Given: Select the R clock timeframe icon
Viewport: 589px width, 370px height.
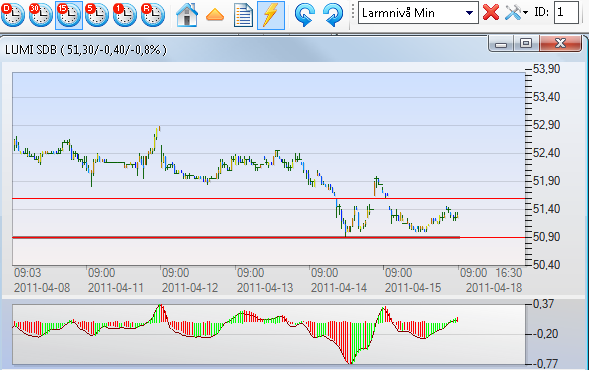Looking at the screenshot, I should point(153,15).
